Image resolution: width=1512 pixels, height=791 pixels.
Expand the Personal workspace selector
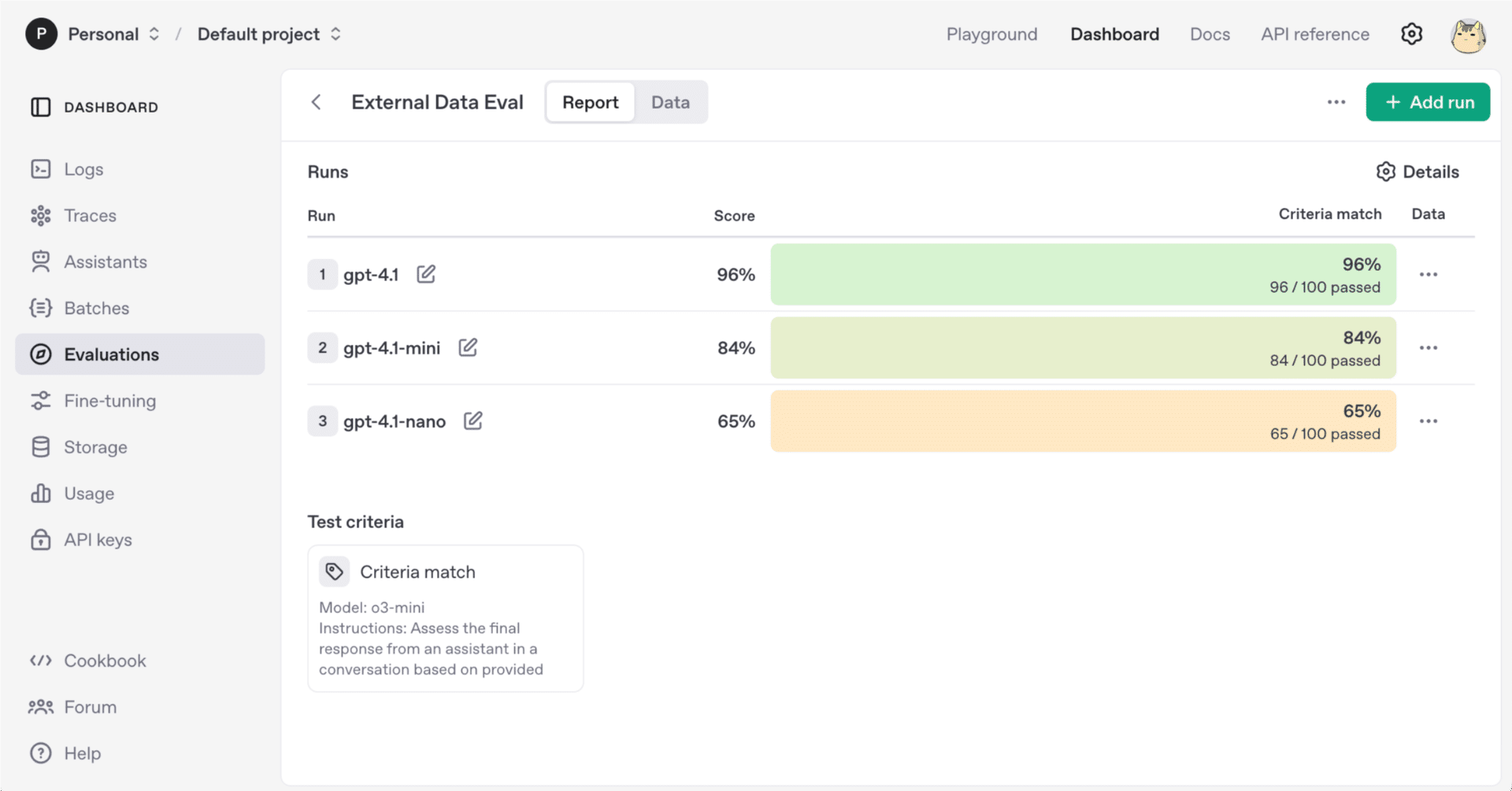click(154, 34)
